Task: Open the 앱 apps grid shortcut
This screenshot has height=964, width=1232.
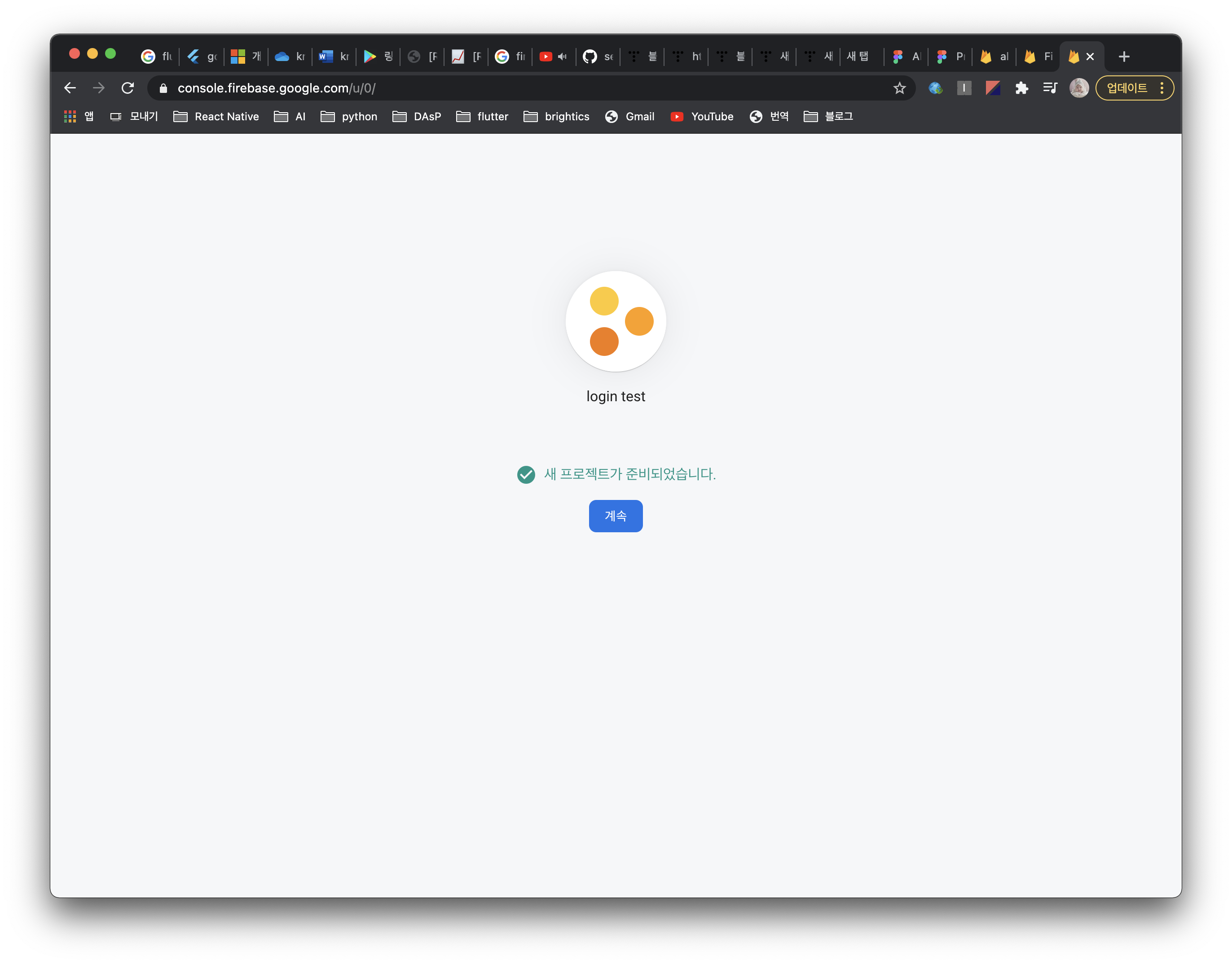Action: click(x=79, y=116)
